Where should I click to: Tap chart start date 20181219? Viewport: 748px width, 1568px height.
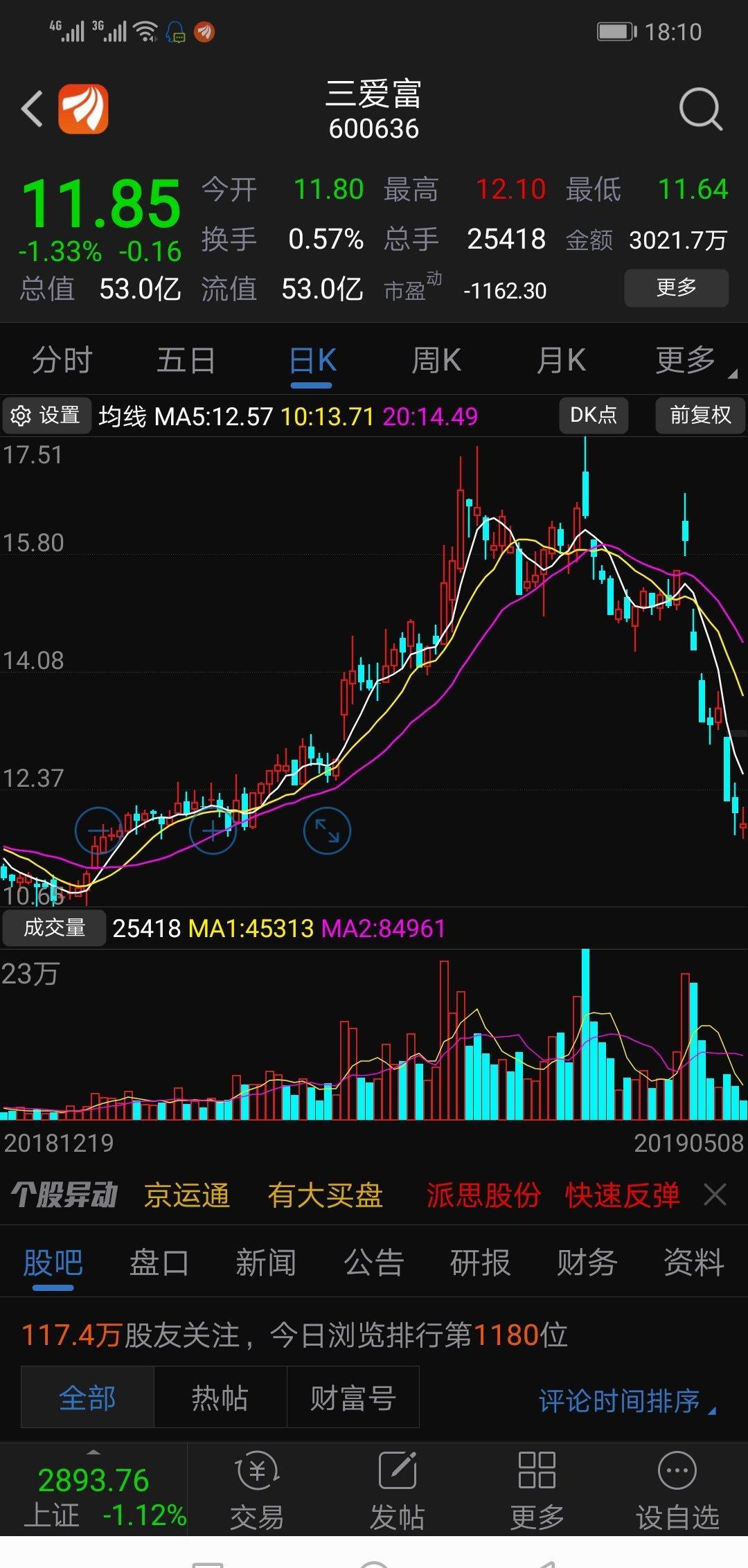59,1143
